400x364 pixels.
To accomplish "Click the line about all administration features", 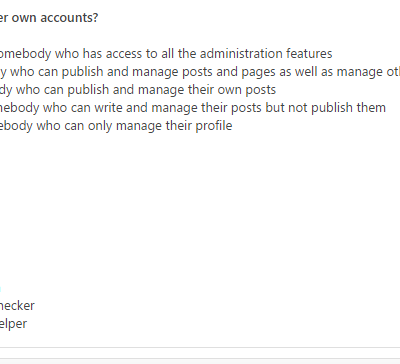I will pos(166,54).
